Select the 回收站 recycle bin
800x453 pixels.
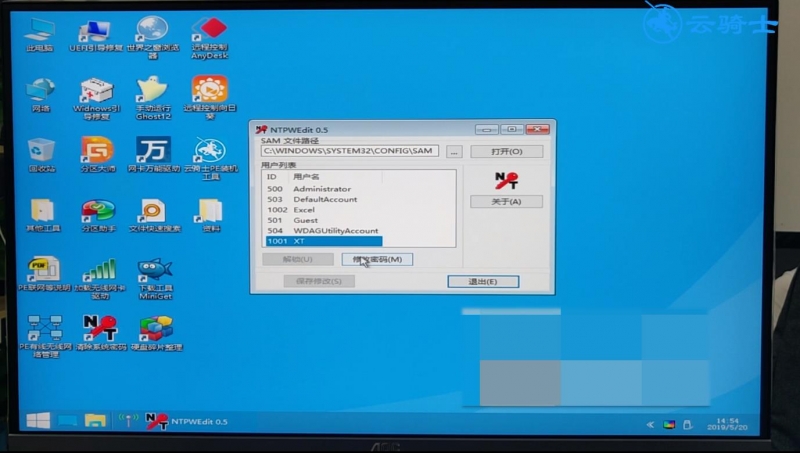tap(42, 155)
